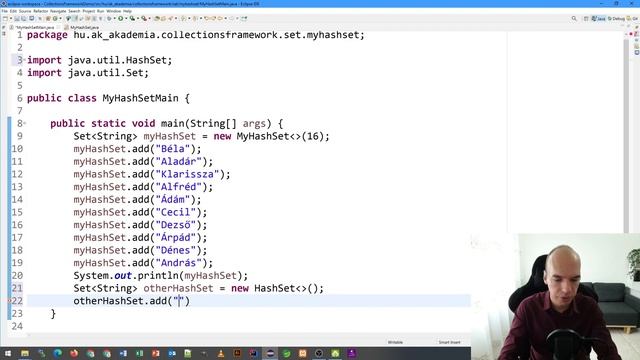Click the Smart Insert status bar label

(449, 342)
